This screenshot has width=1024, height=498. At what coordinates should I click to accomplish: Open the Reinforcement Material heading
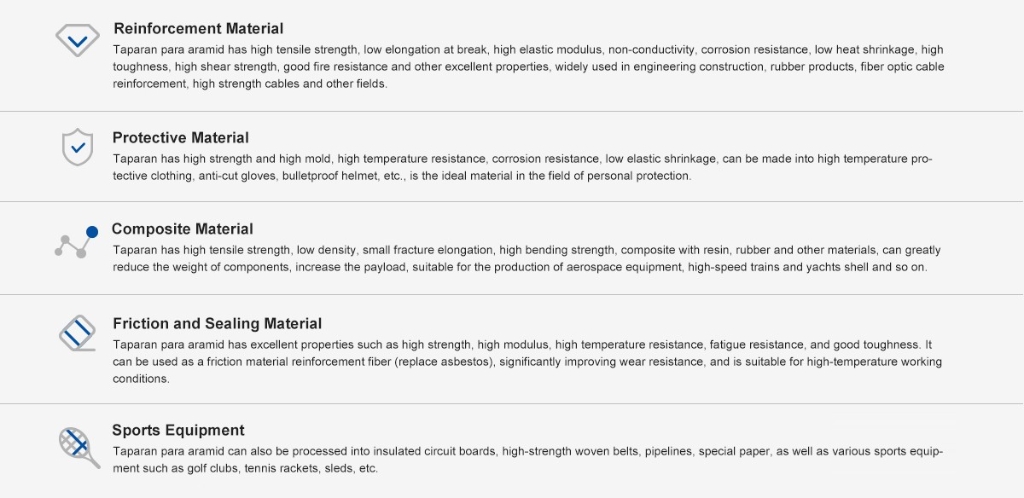198,29
